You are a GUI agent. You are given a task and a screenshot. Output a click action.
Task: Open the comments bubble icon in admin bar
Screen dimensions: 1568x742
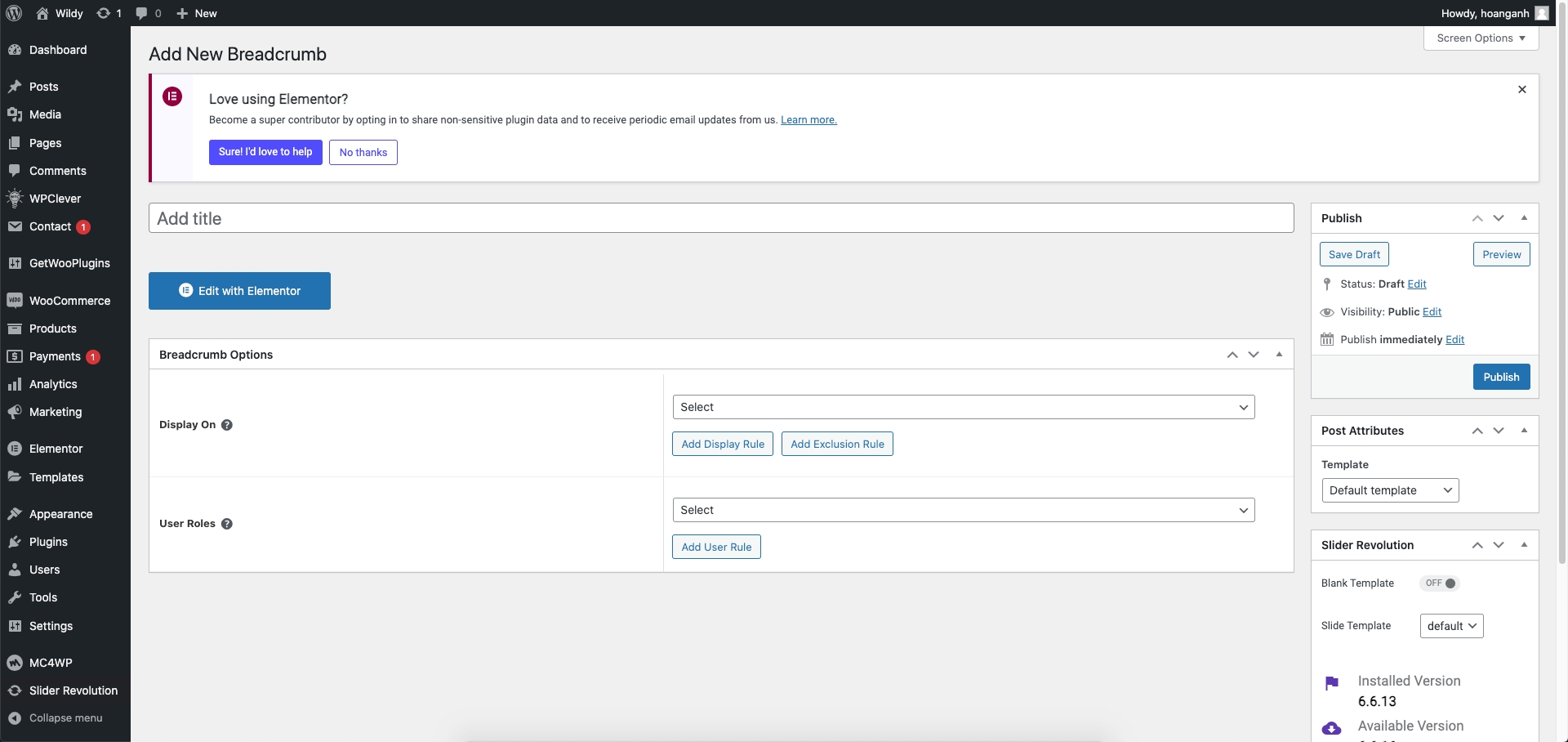(x=142, y=13)
